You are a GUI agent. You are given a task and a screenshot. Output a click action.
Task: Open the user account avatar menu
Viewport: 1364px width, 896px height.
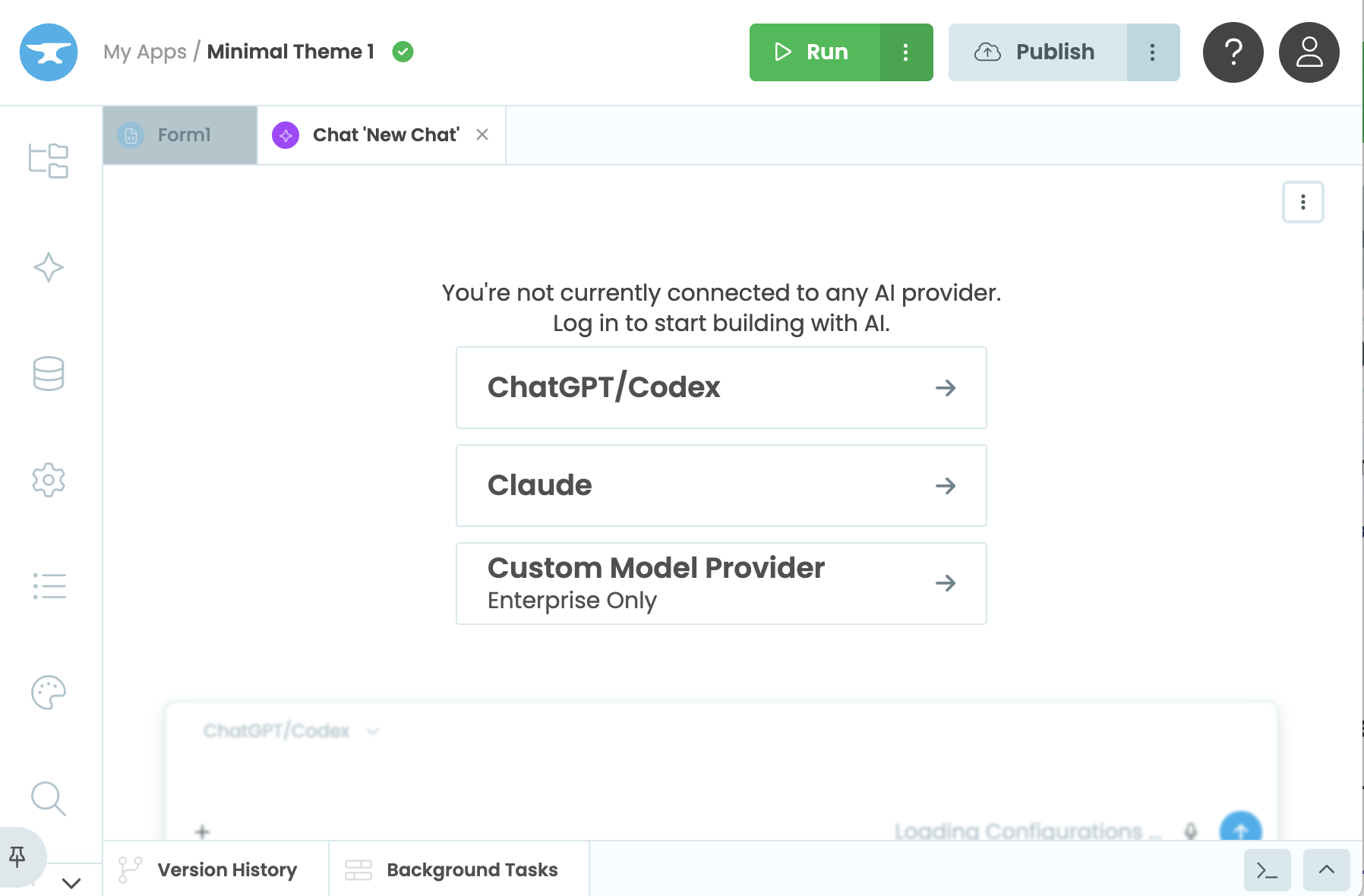(x=1309, y=52)
